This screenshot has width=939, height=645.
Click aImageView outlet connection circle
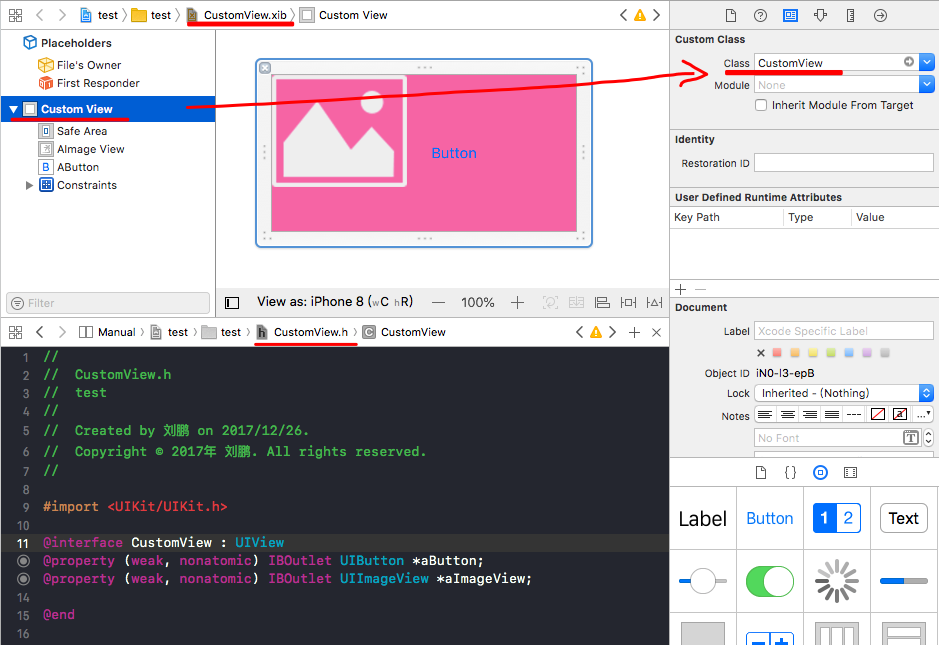tap(23, 579)
